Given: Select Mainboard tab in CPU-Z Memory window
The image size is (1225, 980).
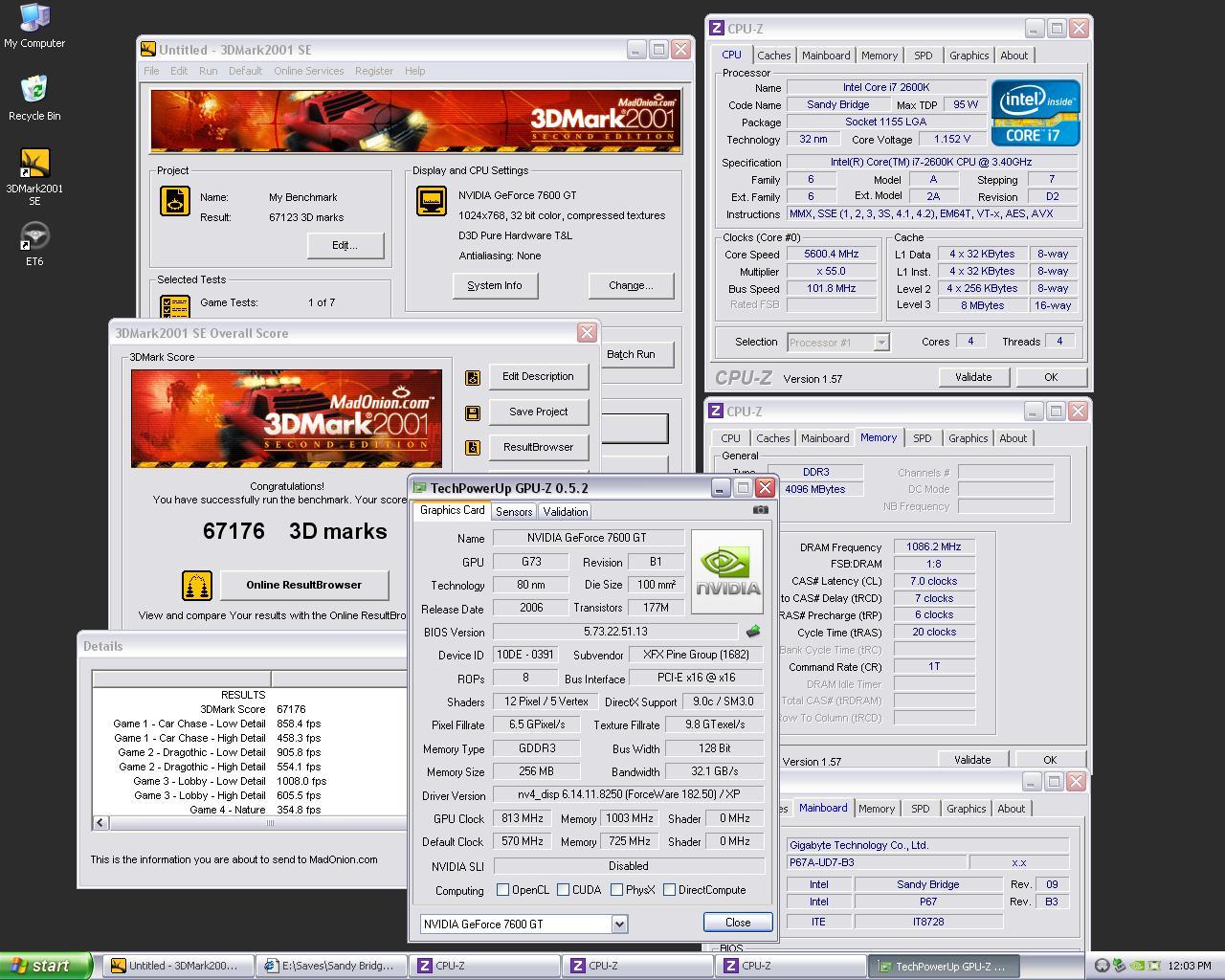Looking at the screenshot, I should tap(825, 438).
